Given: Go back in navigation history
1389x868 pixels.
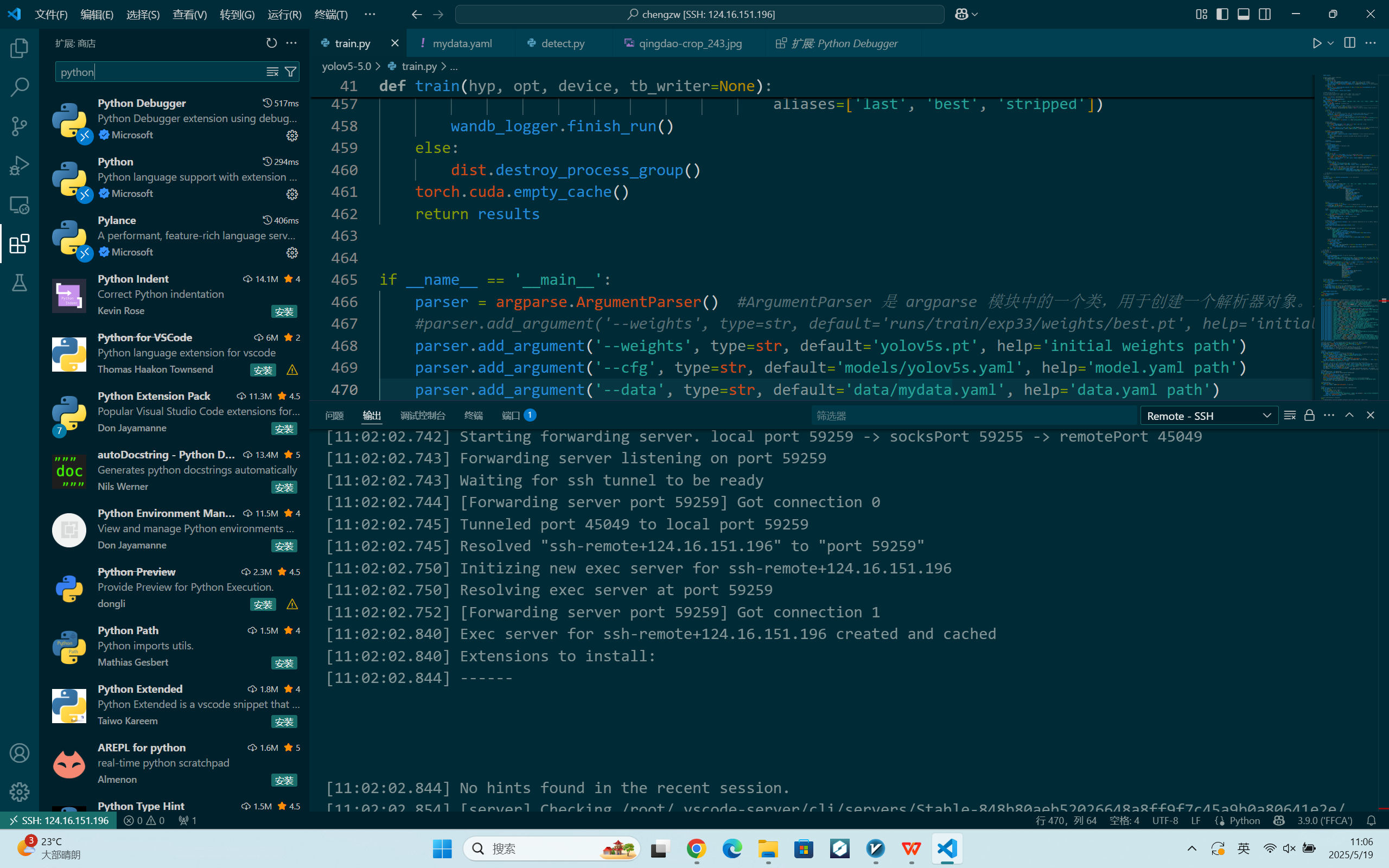Looking at the screenshot, I should point(417,14).
